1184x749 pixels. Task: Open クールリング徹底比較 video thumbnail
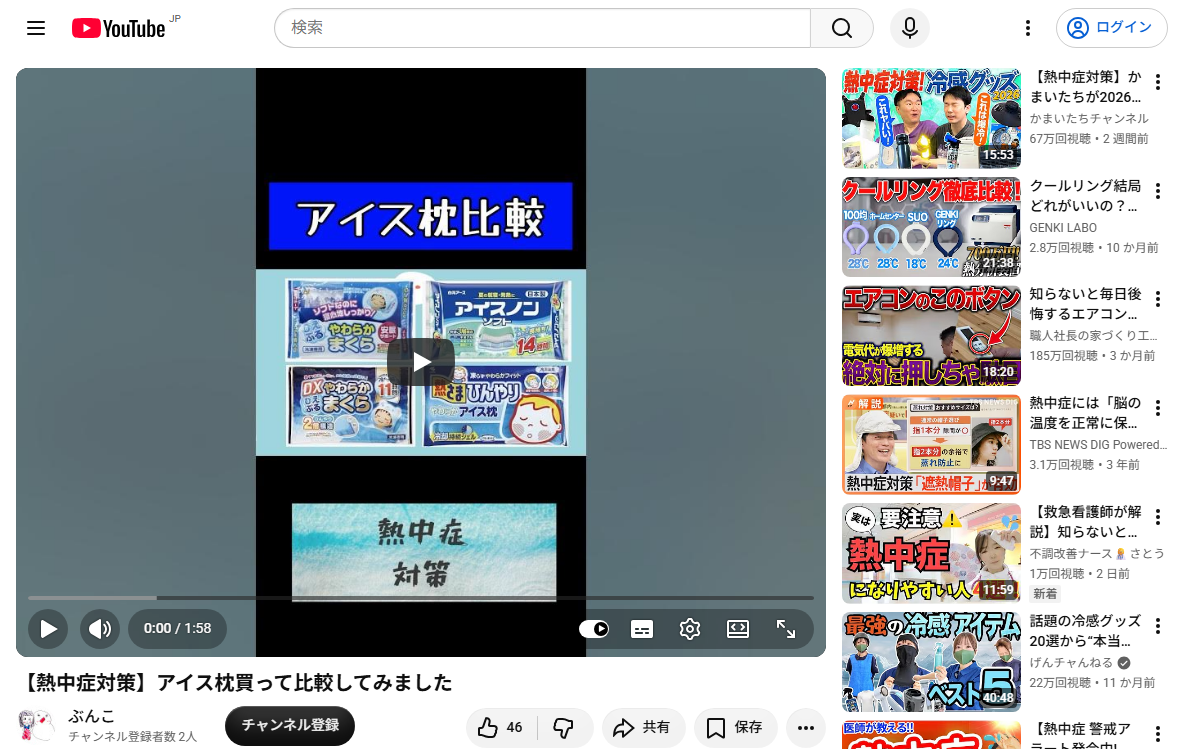(931, 227)
